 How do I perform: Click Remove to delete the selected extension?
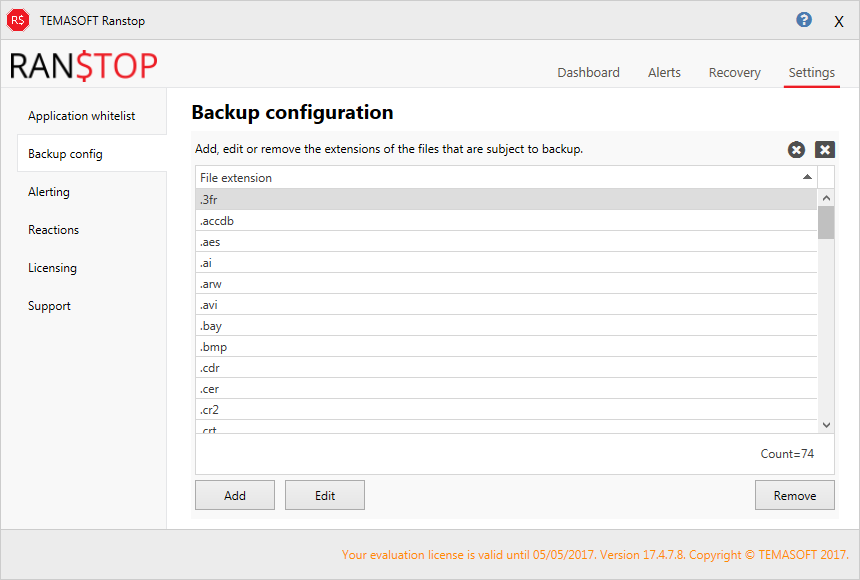(794, 495)
